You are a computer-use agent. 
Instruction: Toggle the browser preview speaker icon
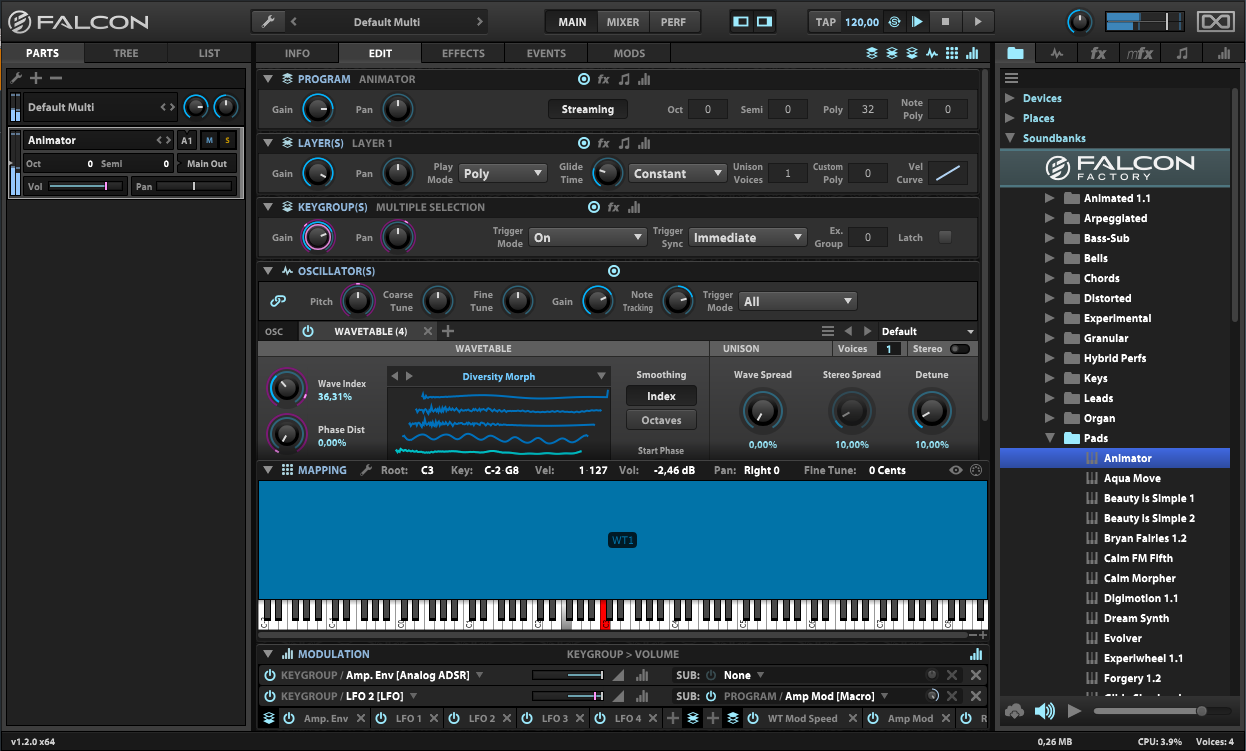point(1045,710)
